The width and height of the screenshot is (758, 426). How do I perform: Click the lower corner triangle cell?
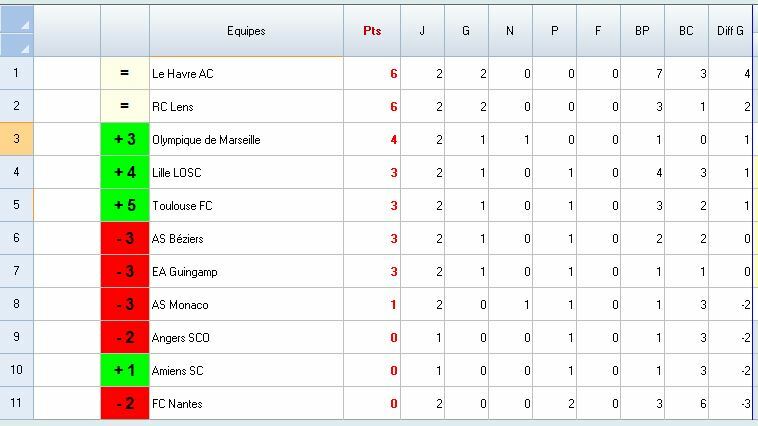coord(17,45)
